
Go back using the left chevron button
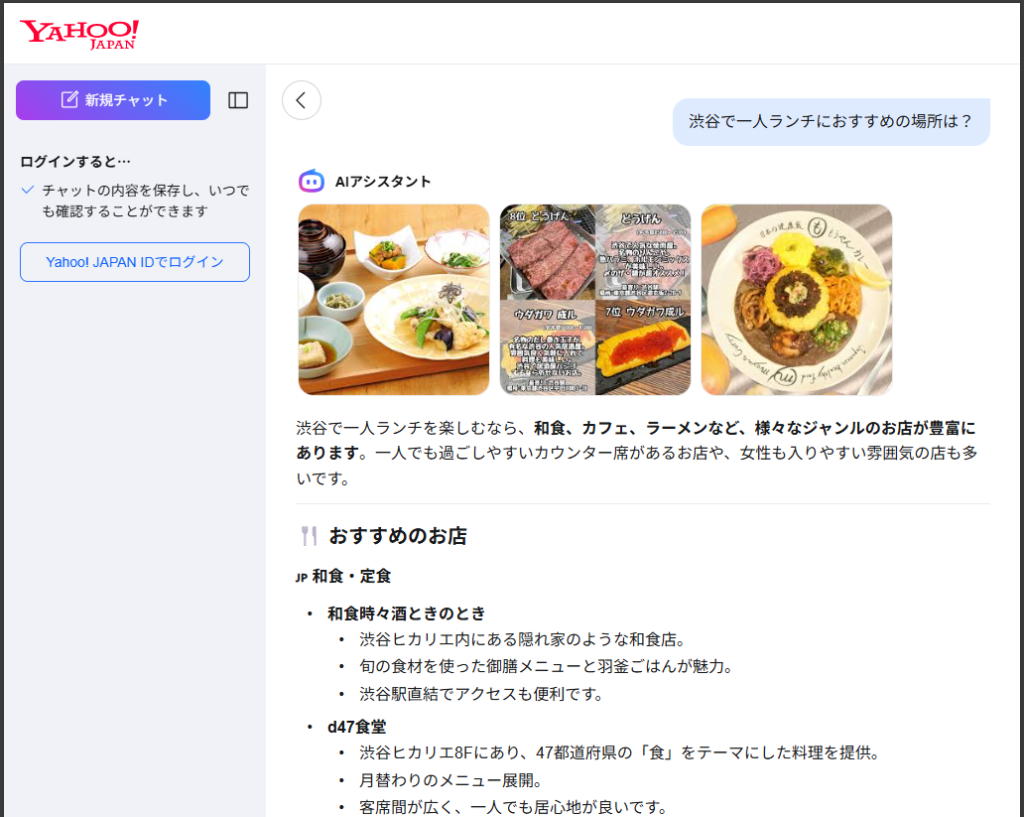click(301, 100)
